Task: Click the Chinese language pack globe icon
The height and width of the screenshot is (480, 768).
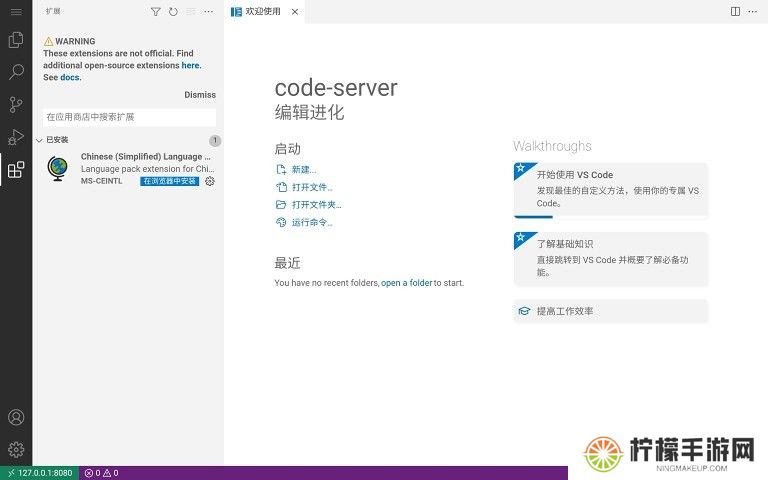Action: point(57,168)
